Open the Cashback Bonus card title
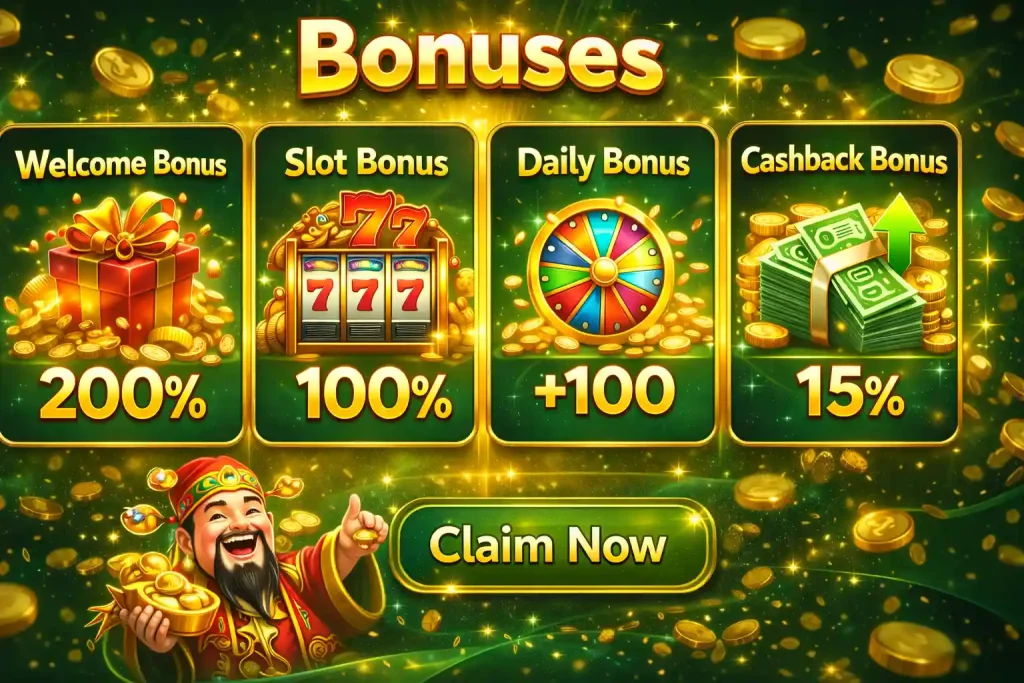 coord(844,160)
